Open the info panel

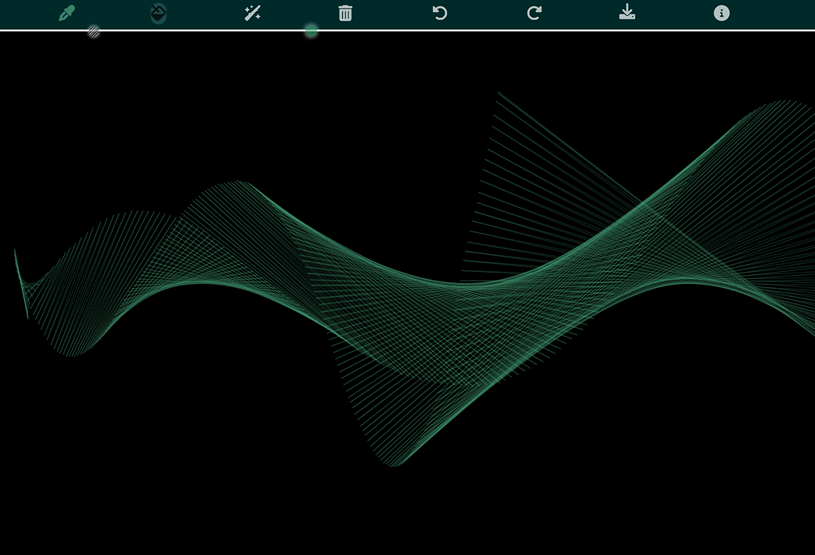[x=721, y=13]
